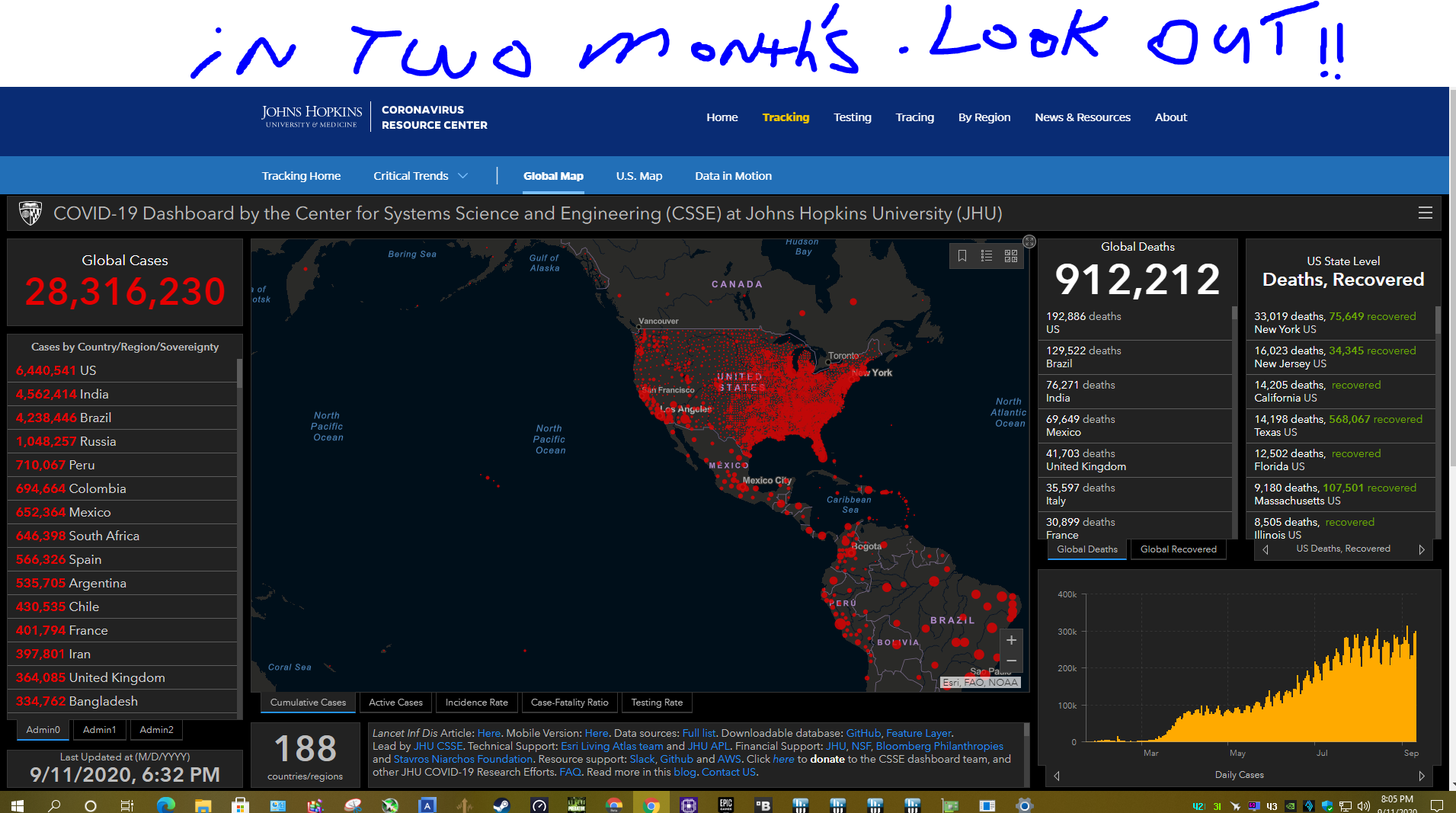Open the About page

(x=1171, y=117)
